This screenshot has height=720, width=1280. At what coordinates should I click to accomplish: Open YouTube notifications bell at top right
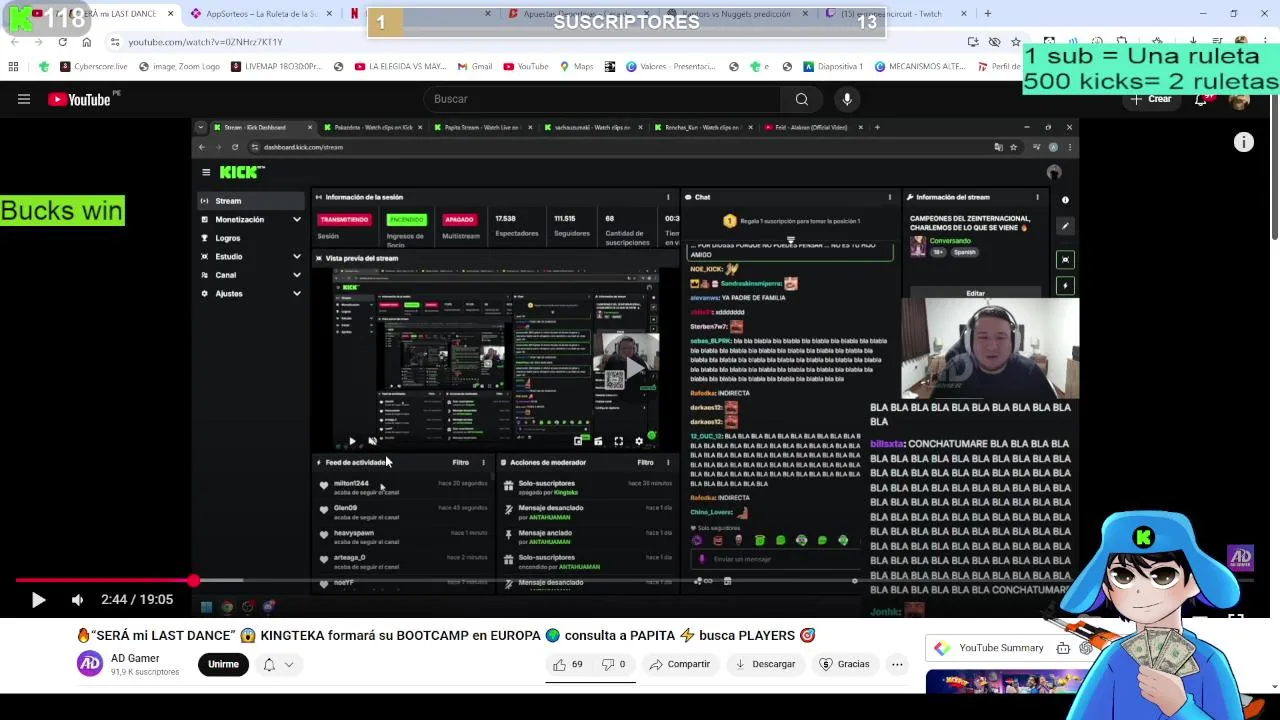(1201, 99)
